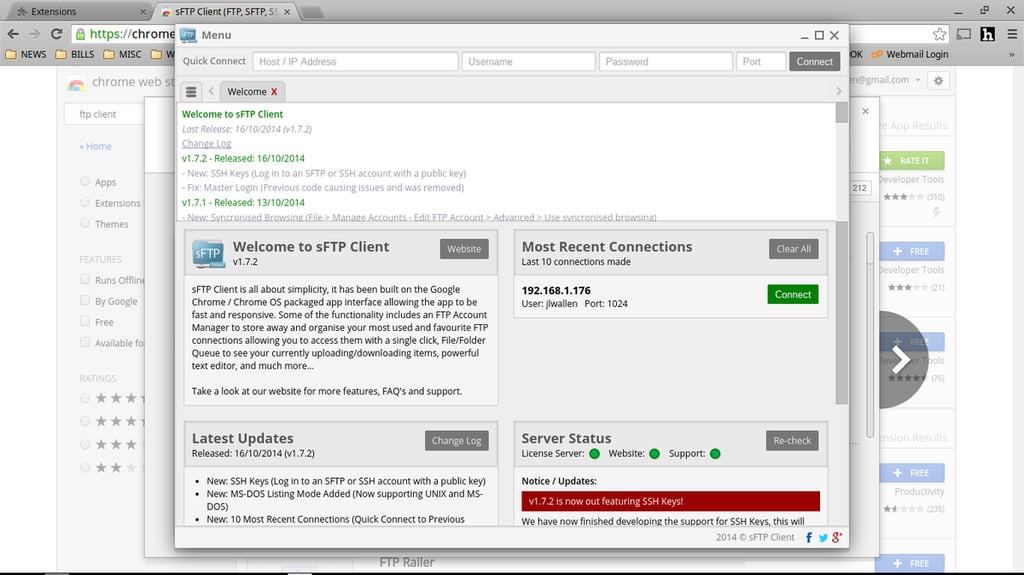1024x575 pixels.
Task: Close the sFTP Client browser tab
Action: [287, 12]
